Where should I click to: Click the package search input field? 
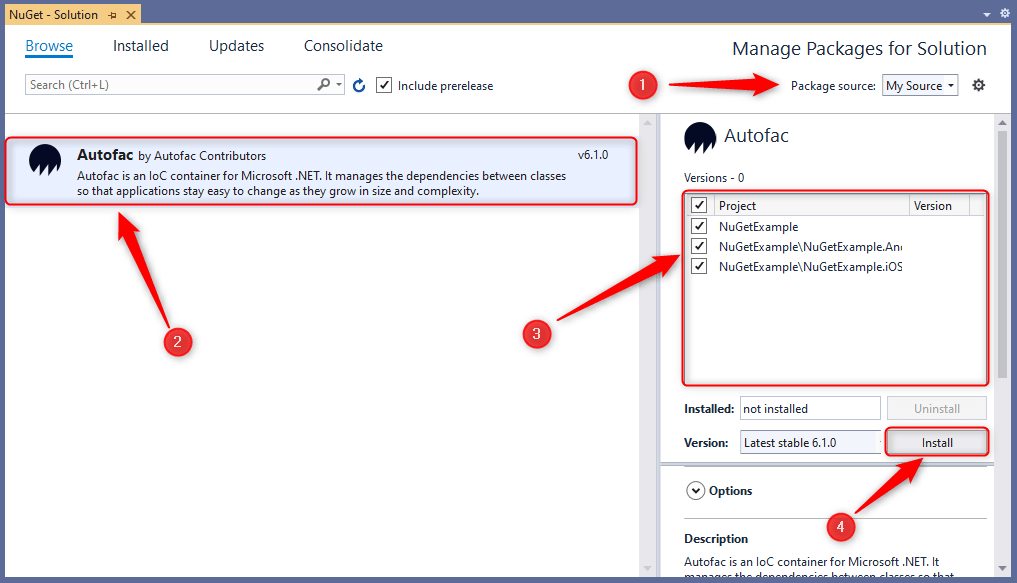[170, 85]
